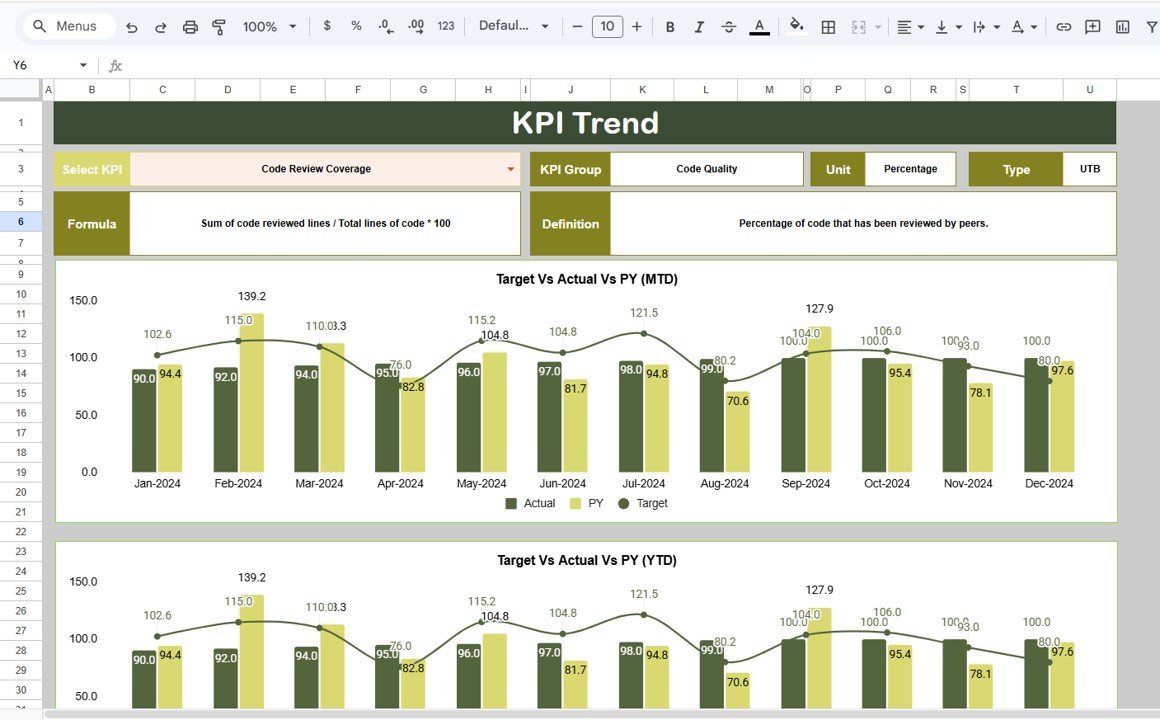
Task: Click the Insert chart icon
Action: coord(1121,27)
